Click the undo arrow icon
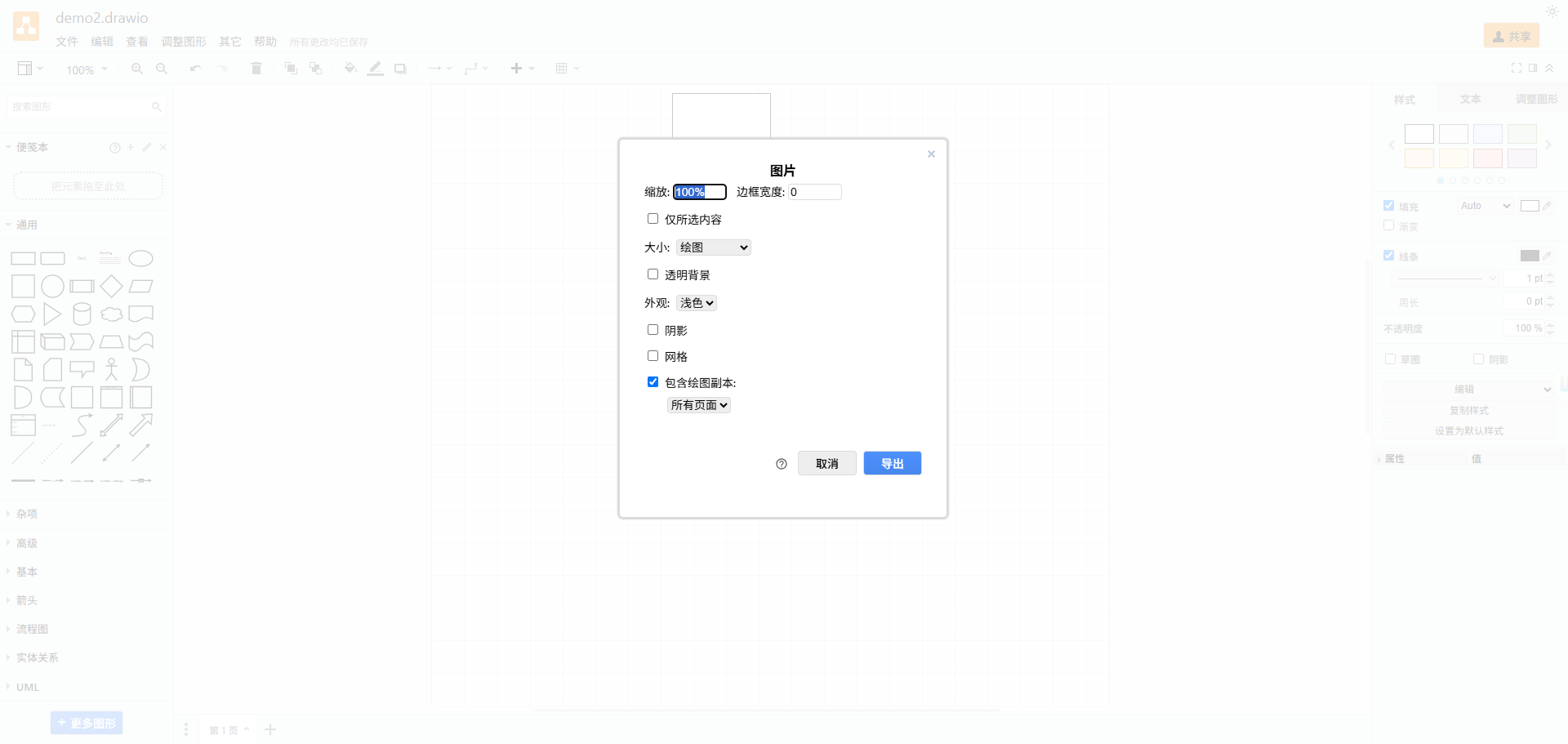Image resolution: width=1568 pixels, height=744 pixels. tap(195, 69)
